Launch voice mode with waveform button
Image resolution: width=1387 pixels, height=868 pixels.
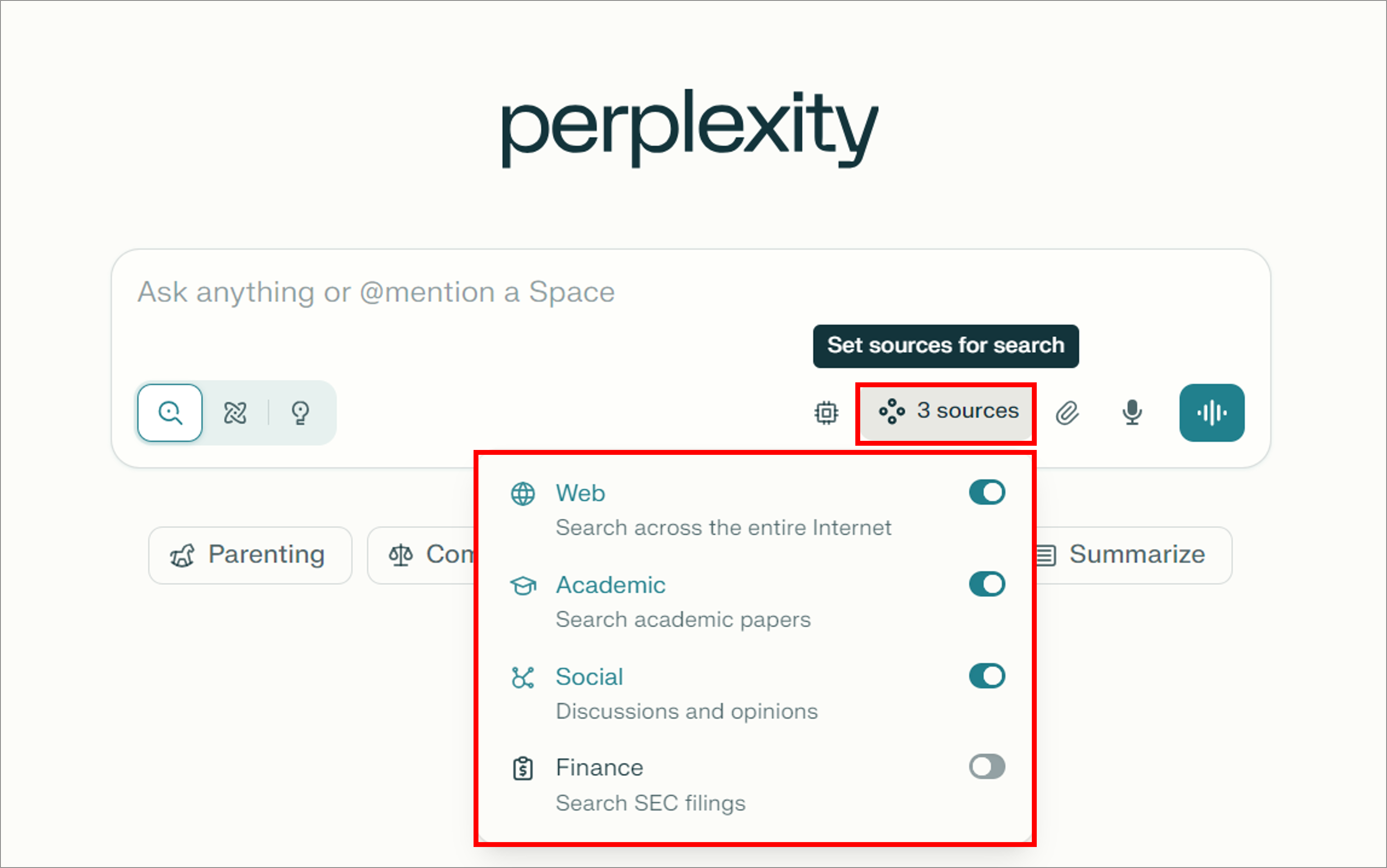1212,413
